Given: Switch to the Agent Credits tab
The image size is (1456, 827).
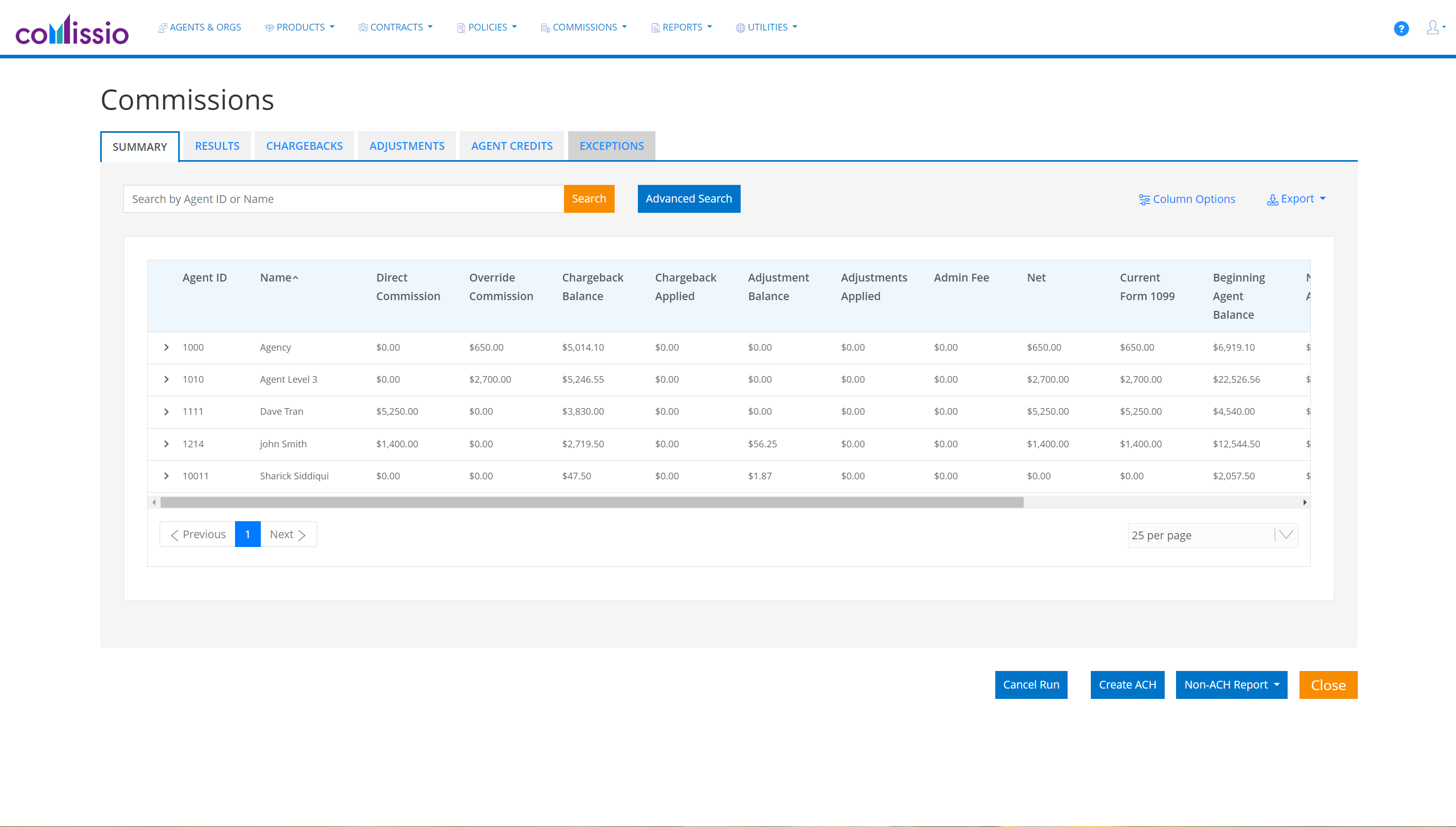Looking at the screenshot, I should click(512, 146).
